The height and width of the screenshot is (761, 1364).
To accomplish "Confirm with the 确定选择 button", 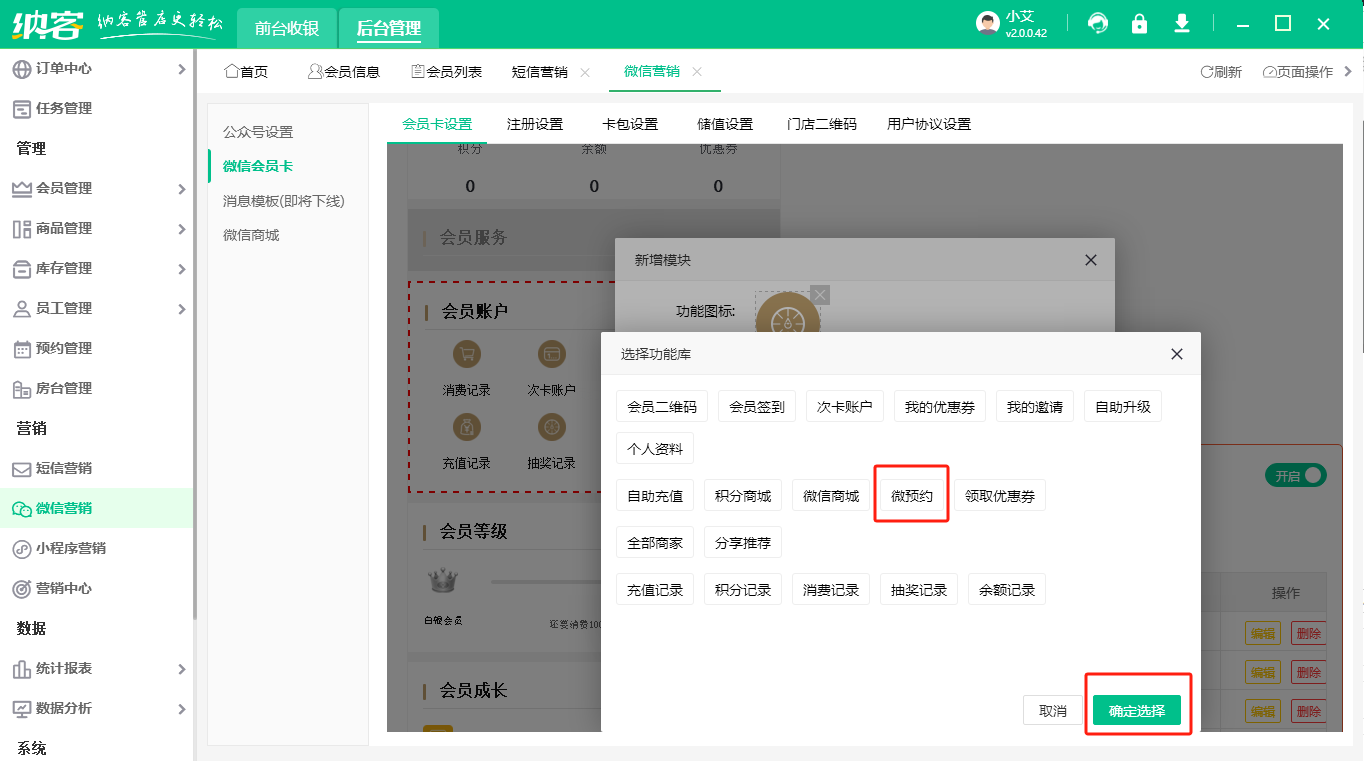I will [x=1137, y=711].
